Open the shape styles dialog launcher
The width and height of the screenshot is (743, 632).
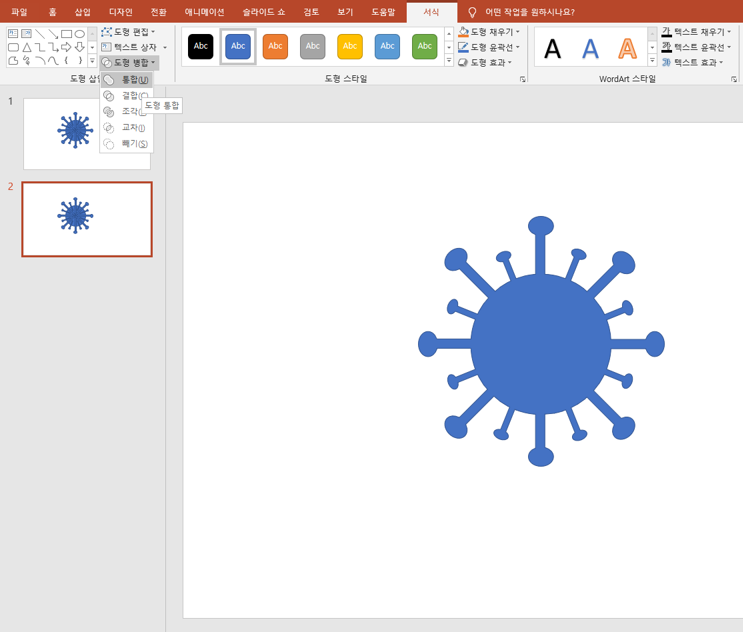[x=523, y=79]
